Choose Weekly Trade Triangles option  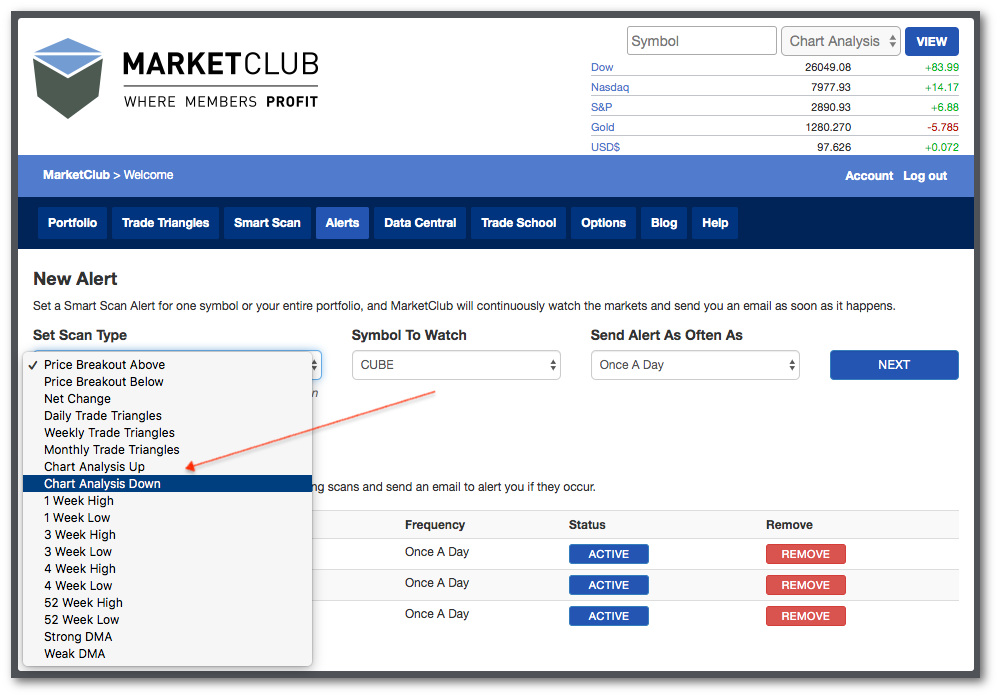[x=168, y=433]
